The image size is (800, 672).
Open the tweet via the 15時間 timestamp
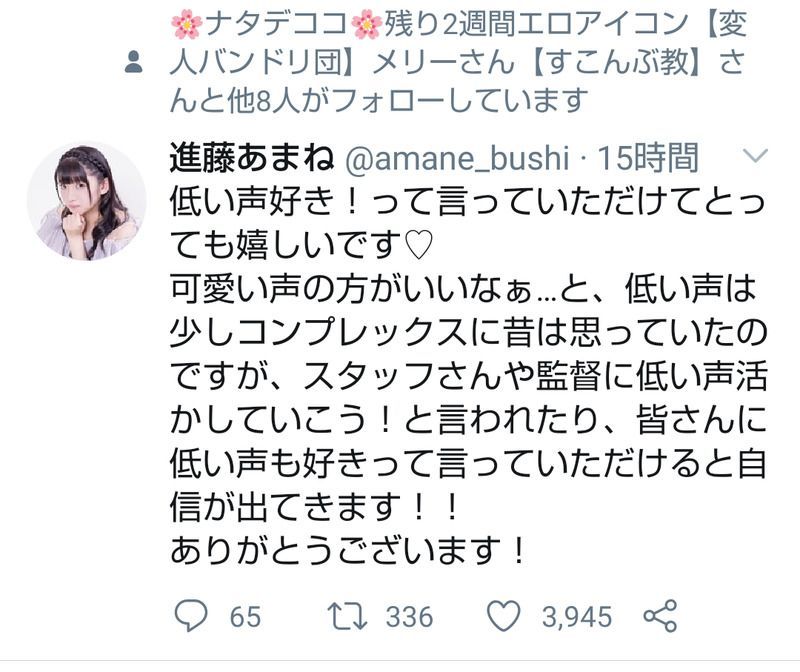click(647, 157)
